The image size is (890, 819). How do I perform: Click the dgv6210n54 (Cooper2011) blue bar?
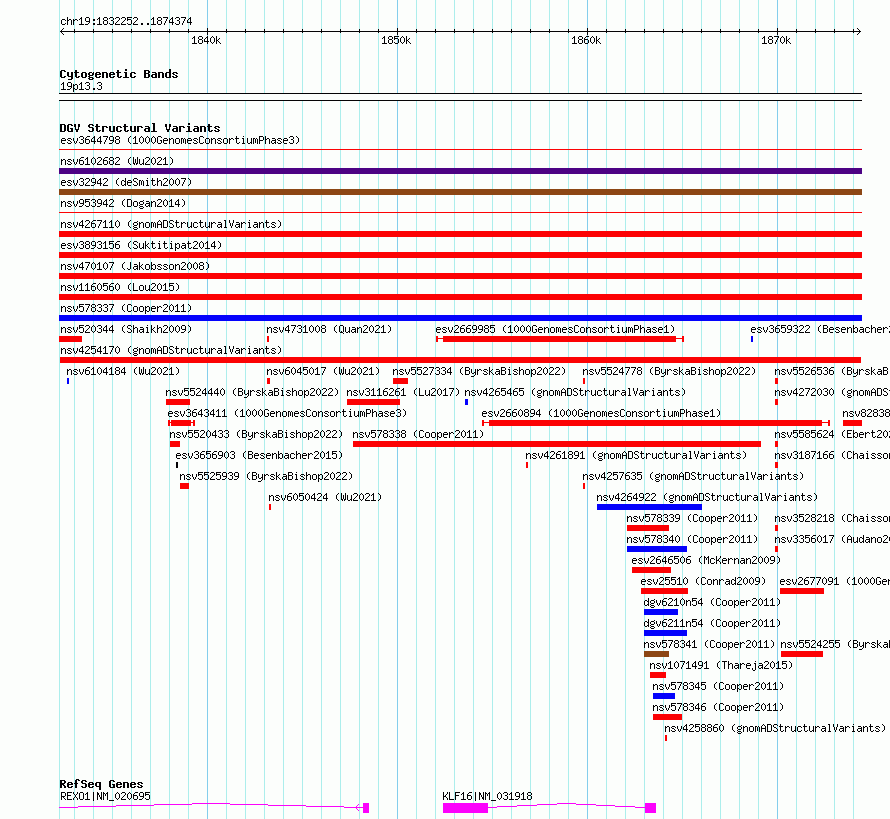point(661,612)
